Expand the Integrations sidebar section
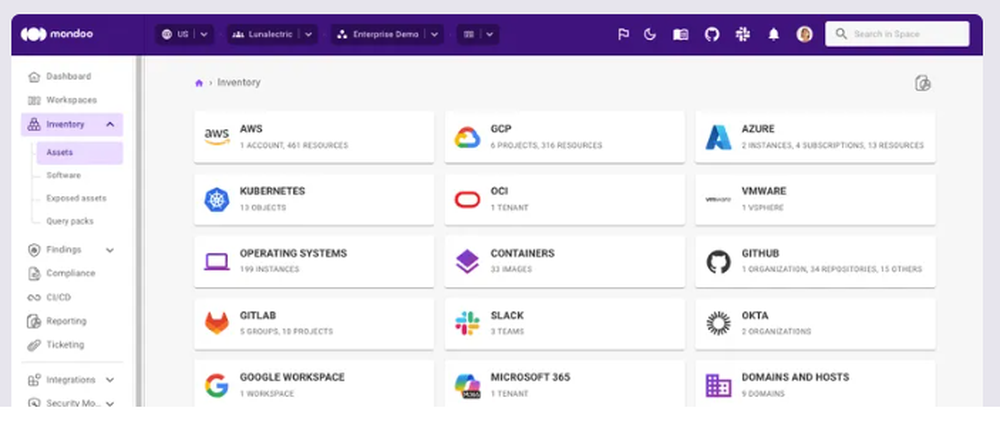 pyautogui.click(x=110, y=379)
